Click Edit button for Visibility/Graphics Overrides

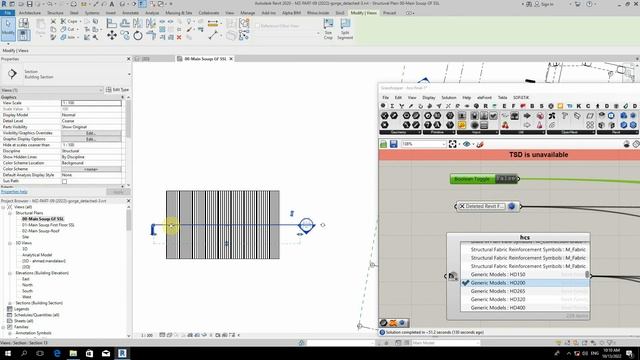tap(91, 133)
